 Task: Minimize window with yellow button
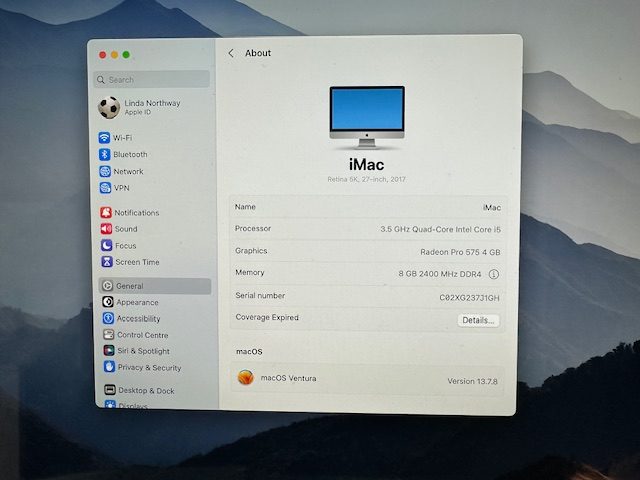115,55
